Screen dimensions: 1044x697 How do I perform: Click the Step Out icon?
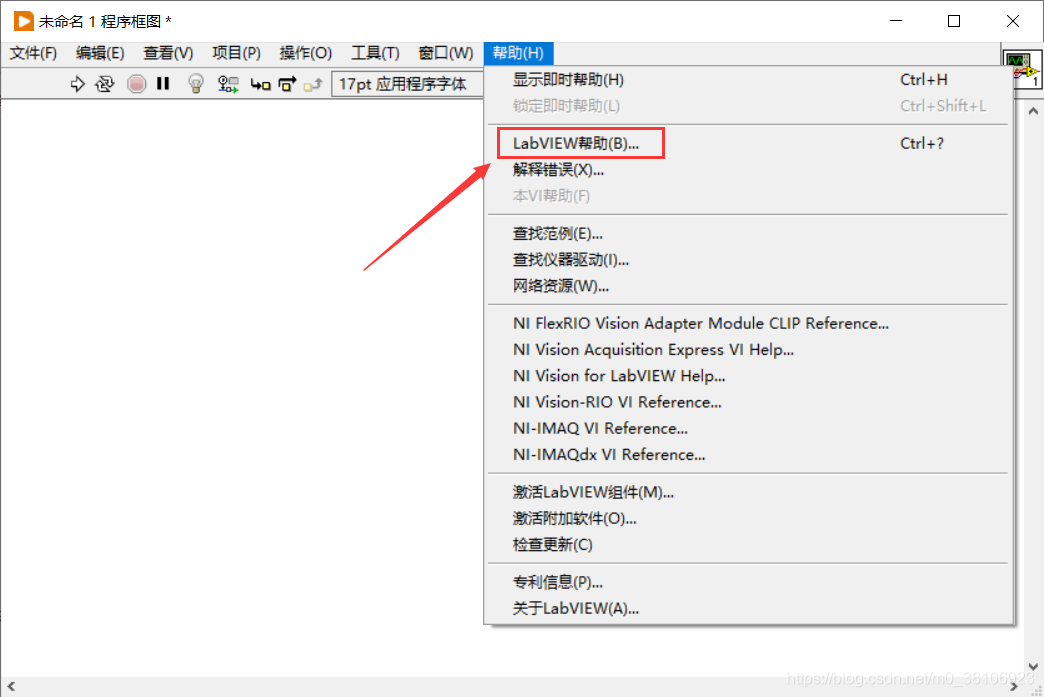pos(313,85)
